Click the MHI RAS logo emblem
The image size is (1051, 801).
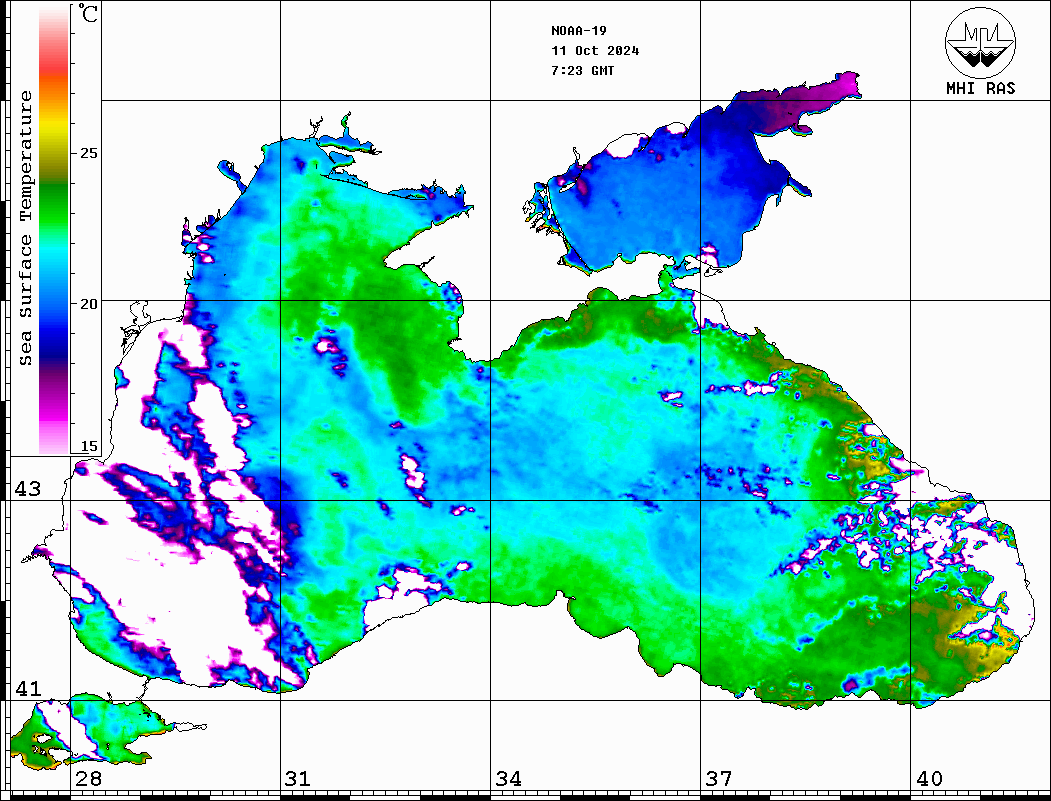980,42
